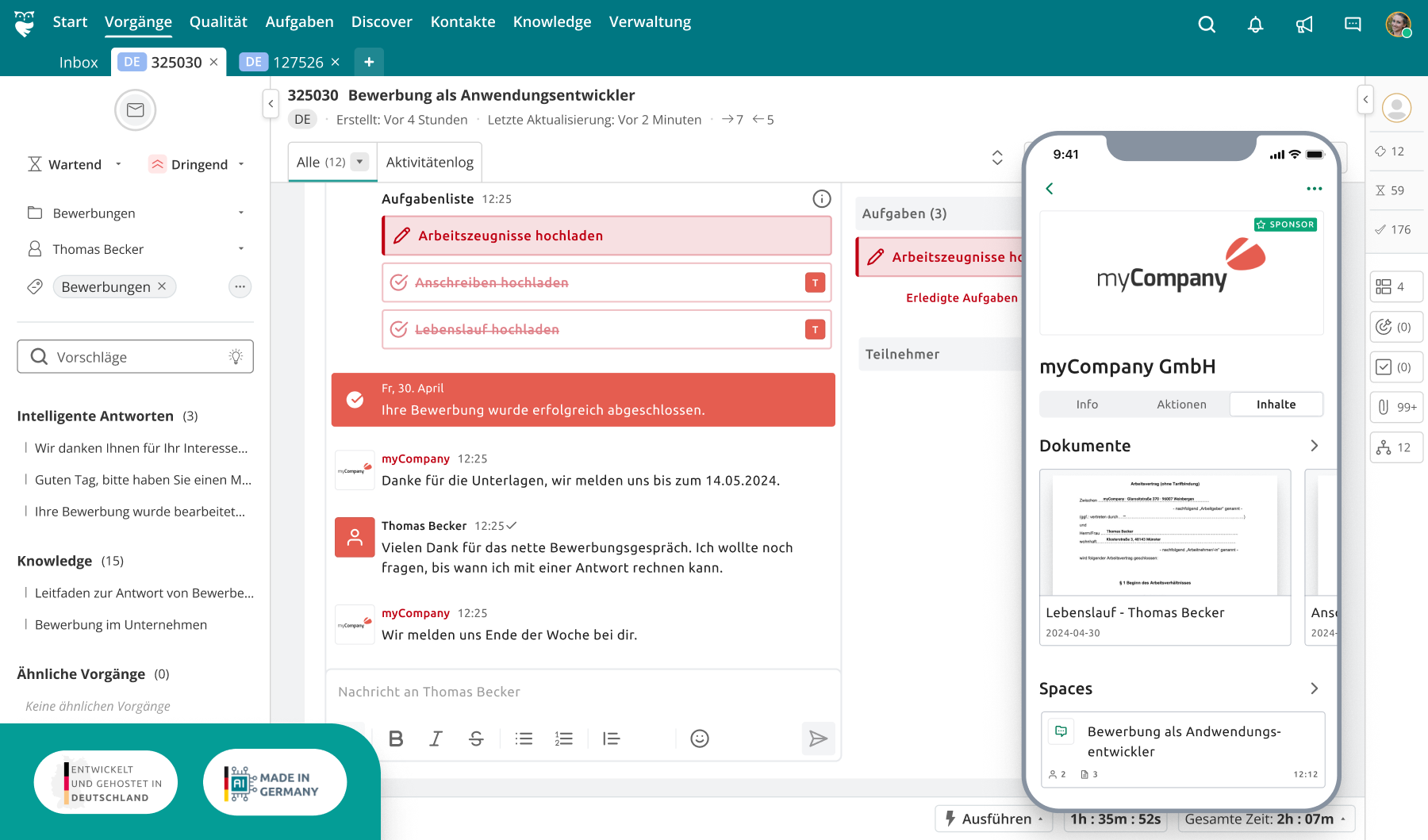The height and width of the screenshot is (840, 1428).
Task: Open right sidebar checkbox tasks (0) icon
Action: (x=1396, y=367)
